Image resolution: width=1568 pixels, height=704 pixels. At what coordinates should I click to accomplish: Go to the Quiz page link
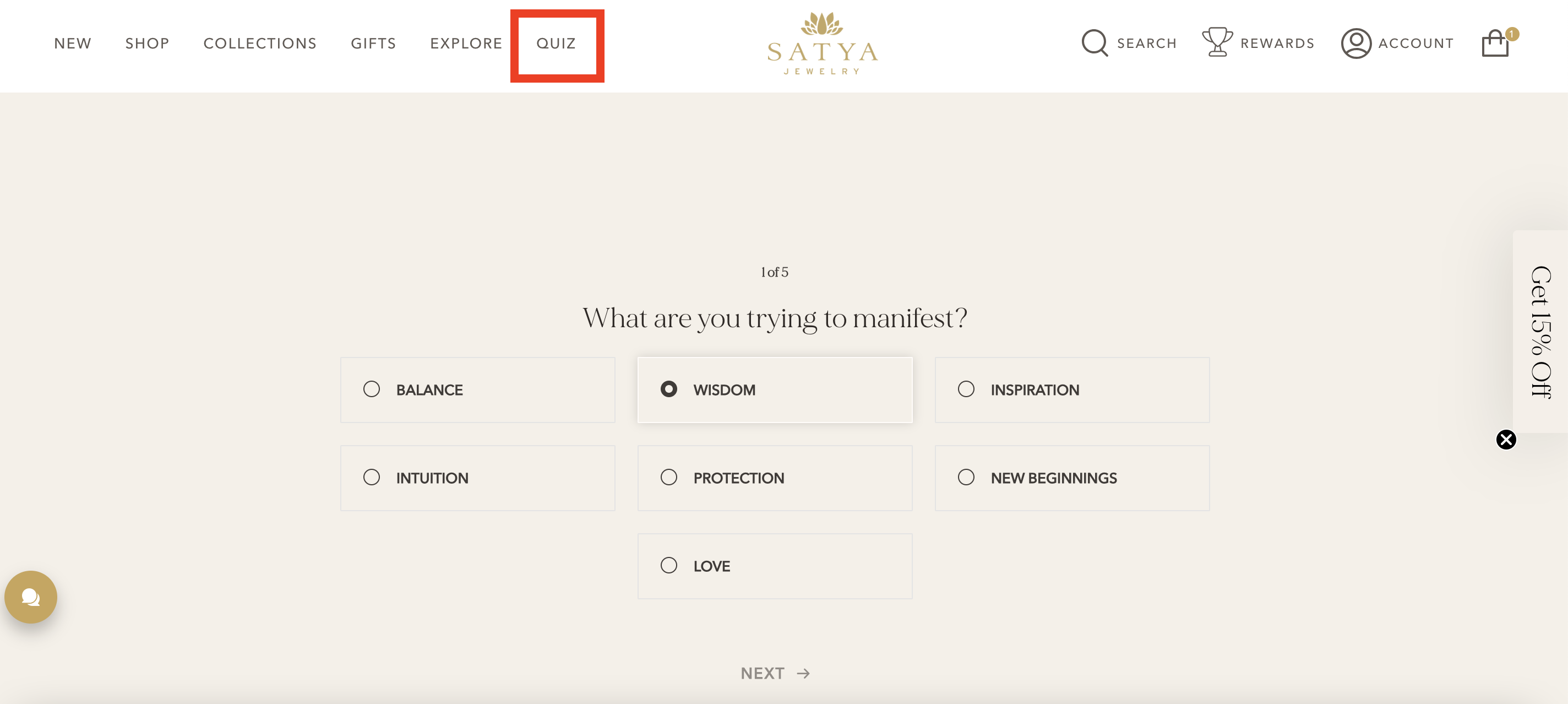[556, 43]
